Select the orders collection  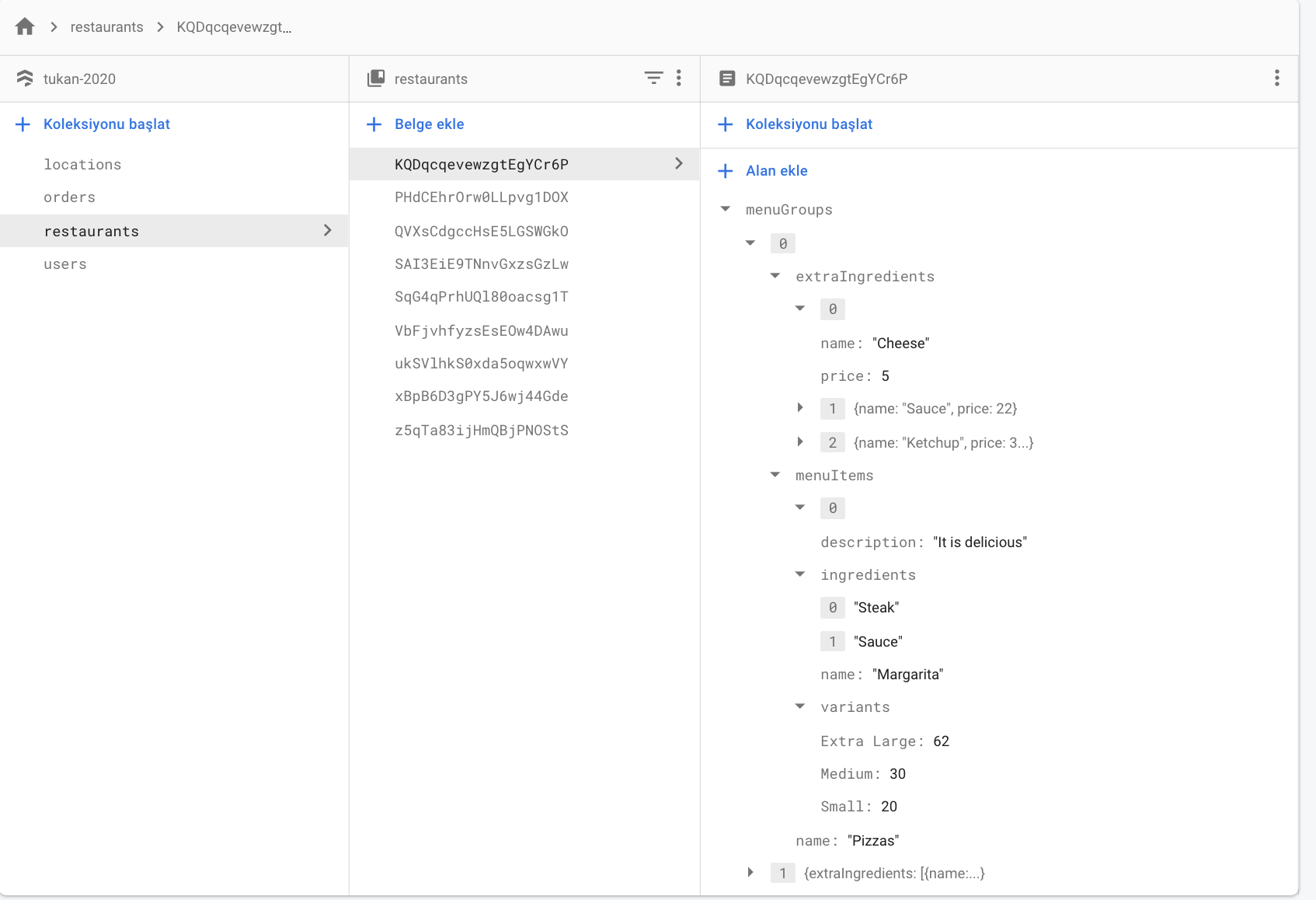[70, 197]
